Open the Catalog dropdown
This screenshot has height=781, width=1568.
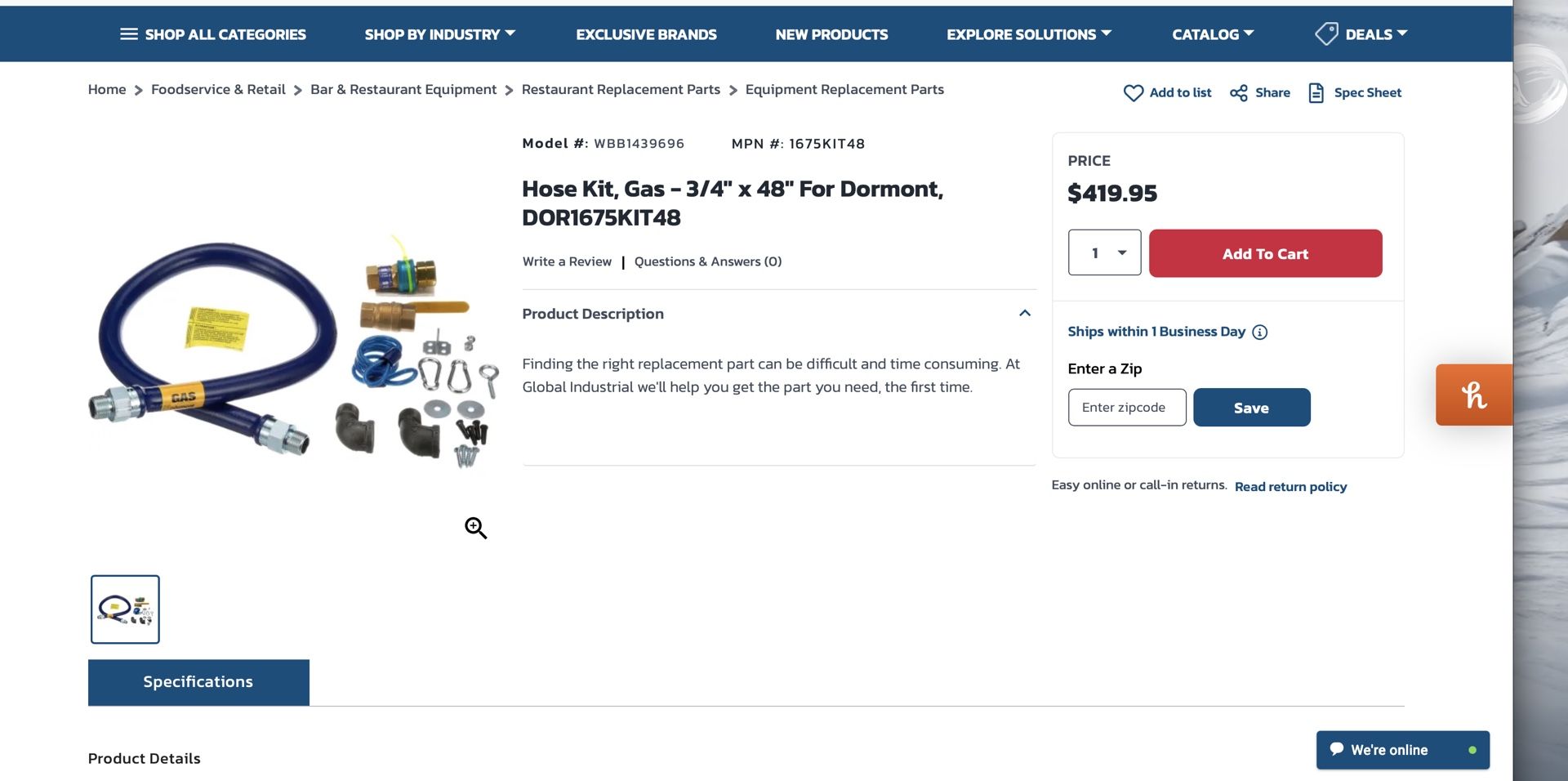[1213, 33]
